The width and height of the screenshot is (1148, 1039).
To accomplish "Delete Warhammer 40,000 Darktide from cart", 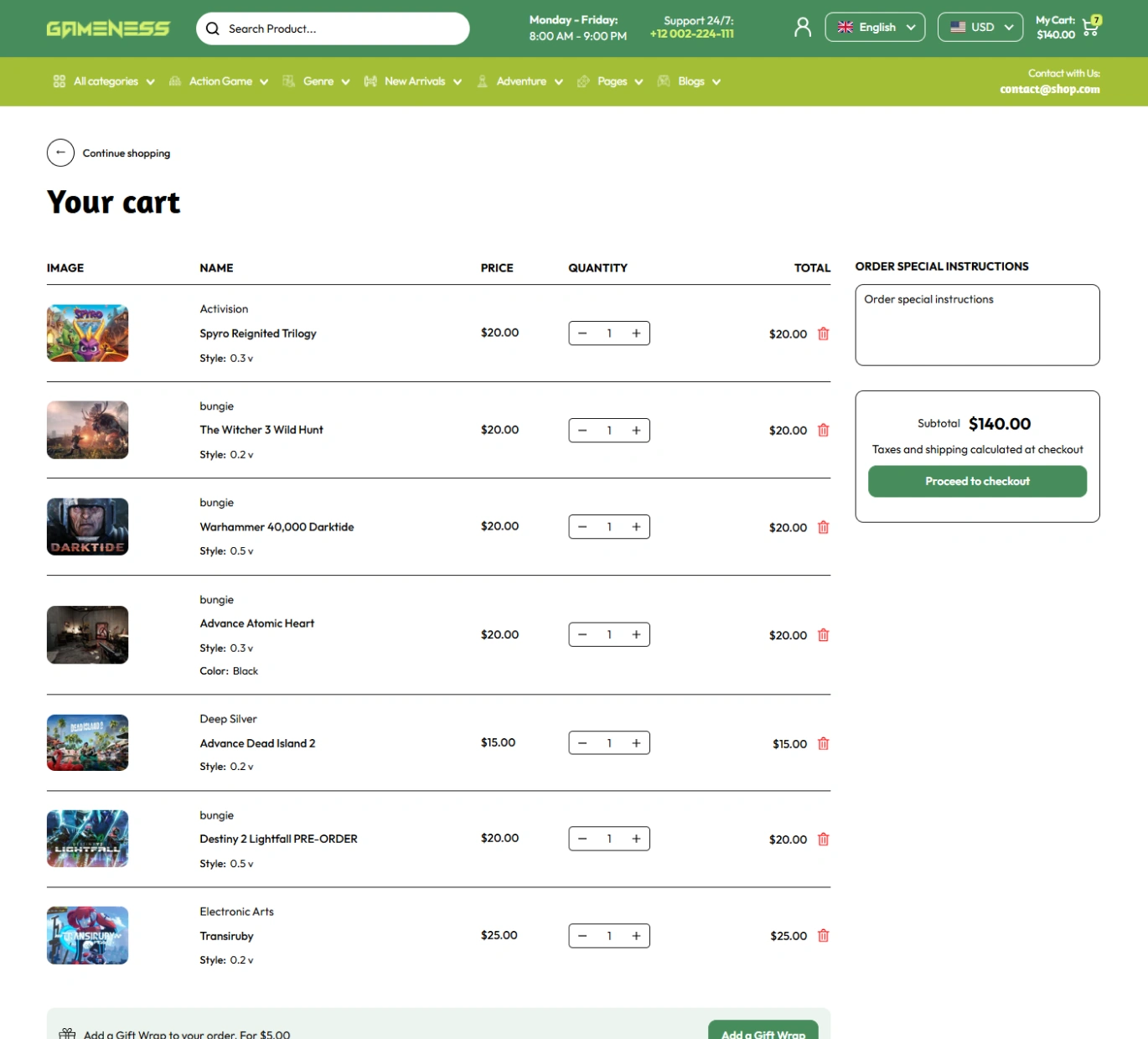I will [x=824, y=527].
